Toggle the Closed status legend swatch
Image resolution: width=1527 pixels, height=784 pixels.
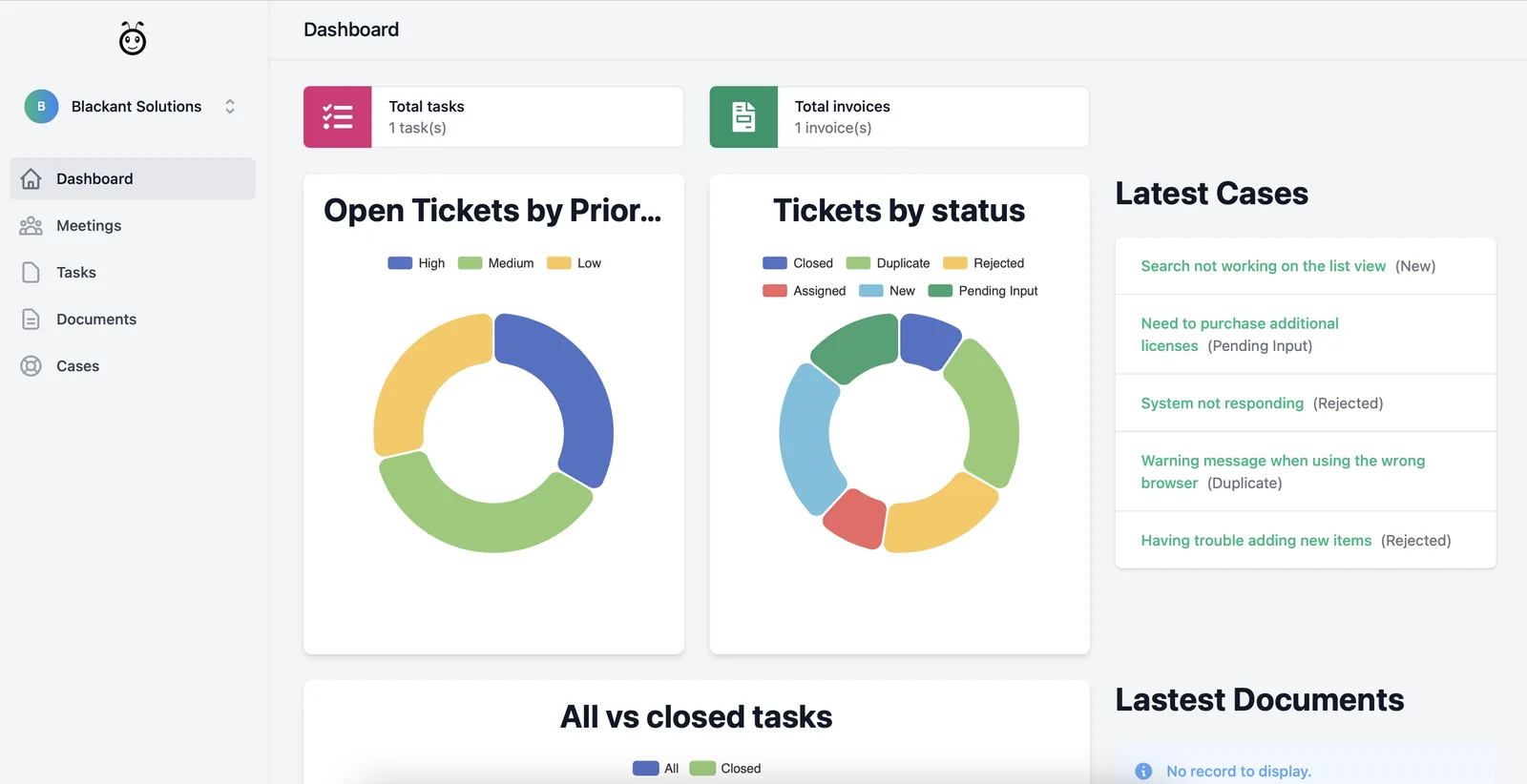pos(775,263)
